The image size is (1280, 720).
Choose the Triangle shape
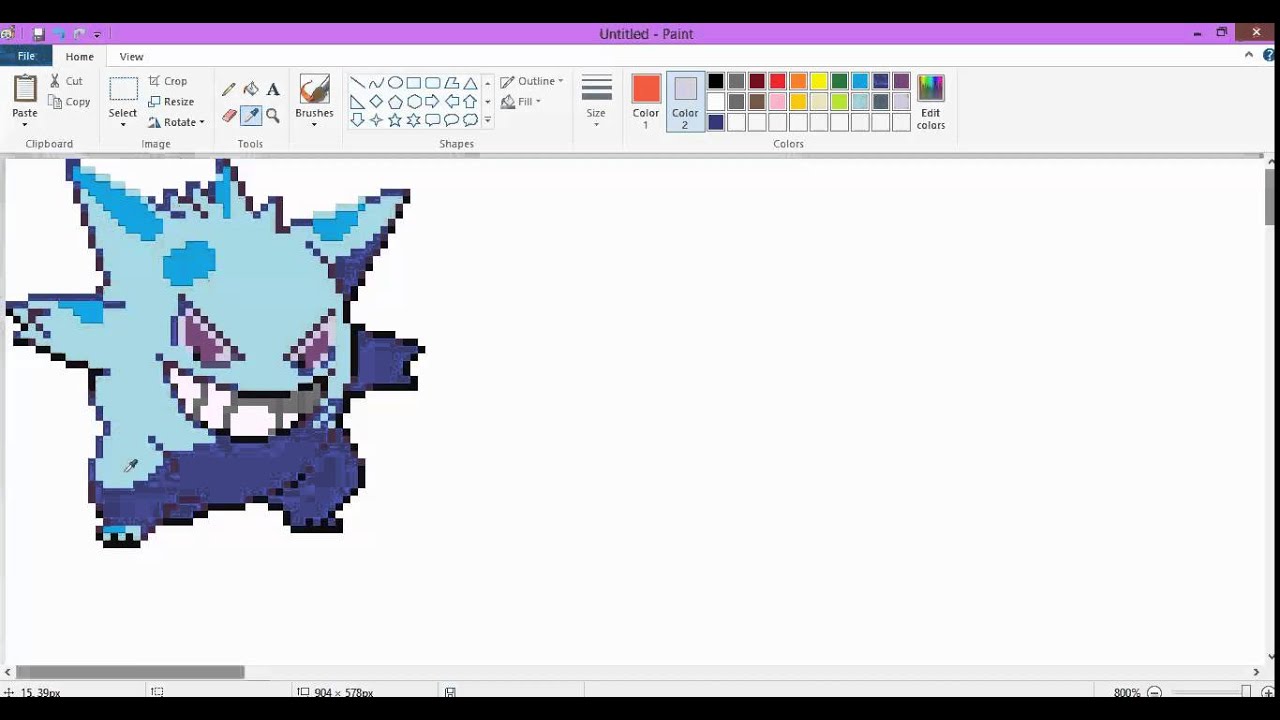coord(470,83)
